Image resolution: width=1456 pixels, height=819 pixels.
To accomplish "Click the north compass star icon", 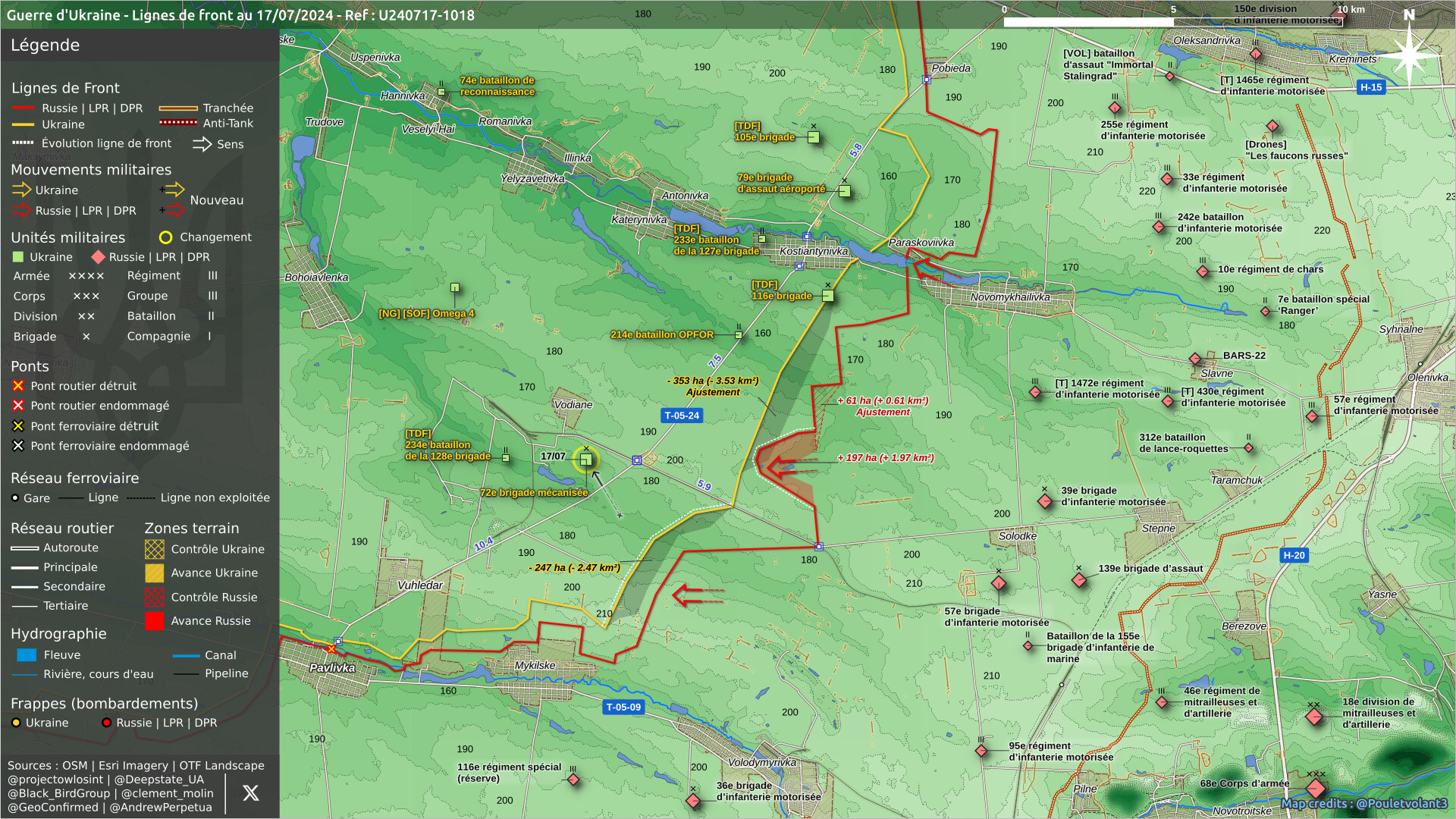I will pos(1409,55).
